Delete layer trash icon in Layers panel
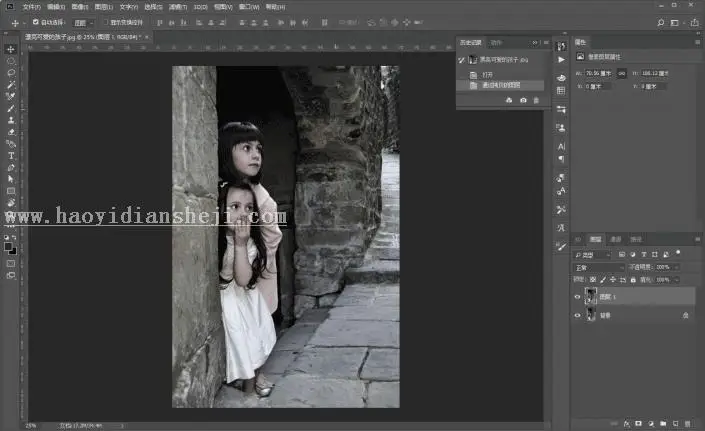The height and width of the screenshot is (431, 705). (687, 423)
